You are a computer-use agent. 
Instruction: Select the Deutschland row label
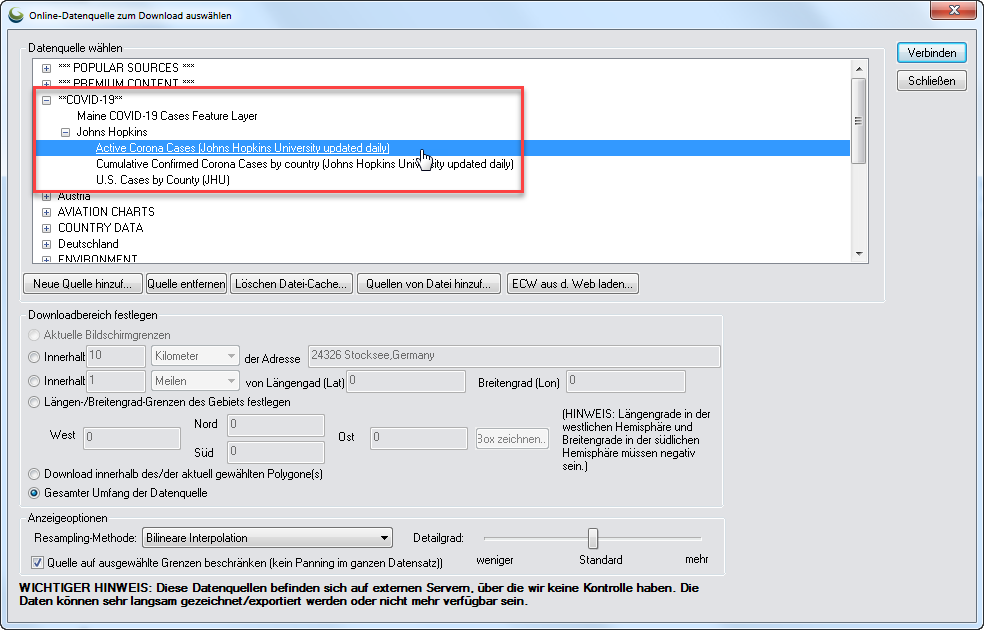88,244
